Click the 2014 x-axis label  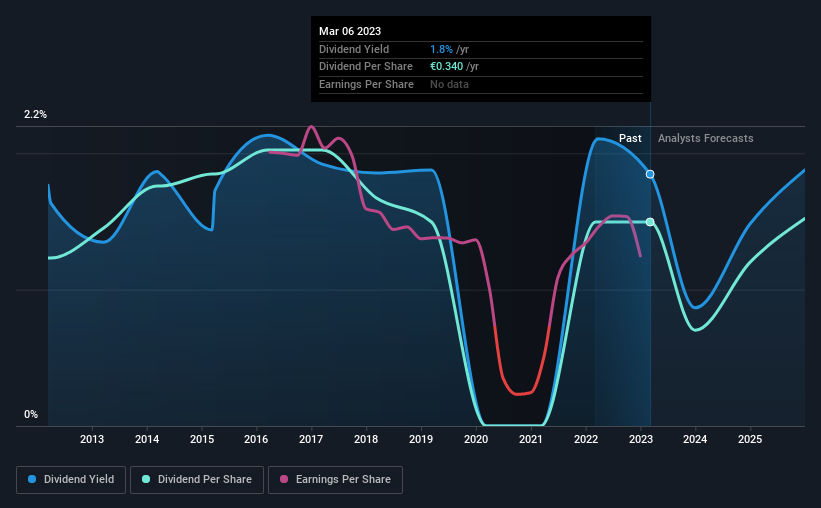click(147, 439)
